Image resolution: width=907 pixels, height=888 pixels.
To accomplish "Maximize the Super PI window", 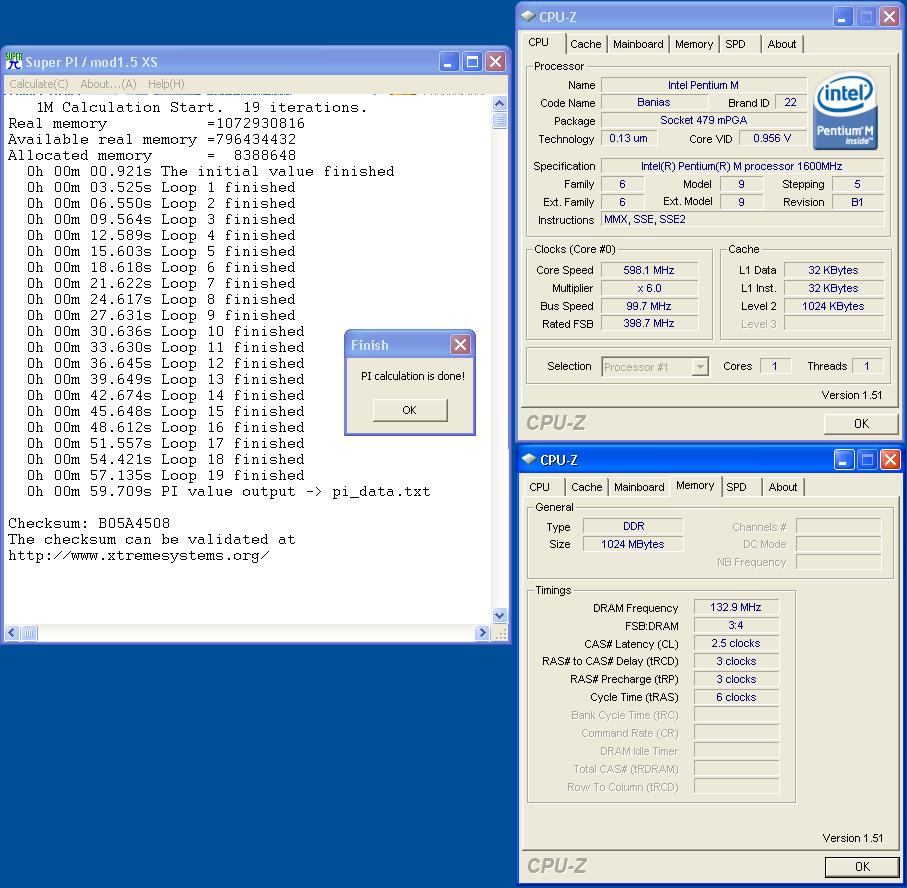I will pos(472,61).
